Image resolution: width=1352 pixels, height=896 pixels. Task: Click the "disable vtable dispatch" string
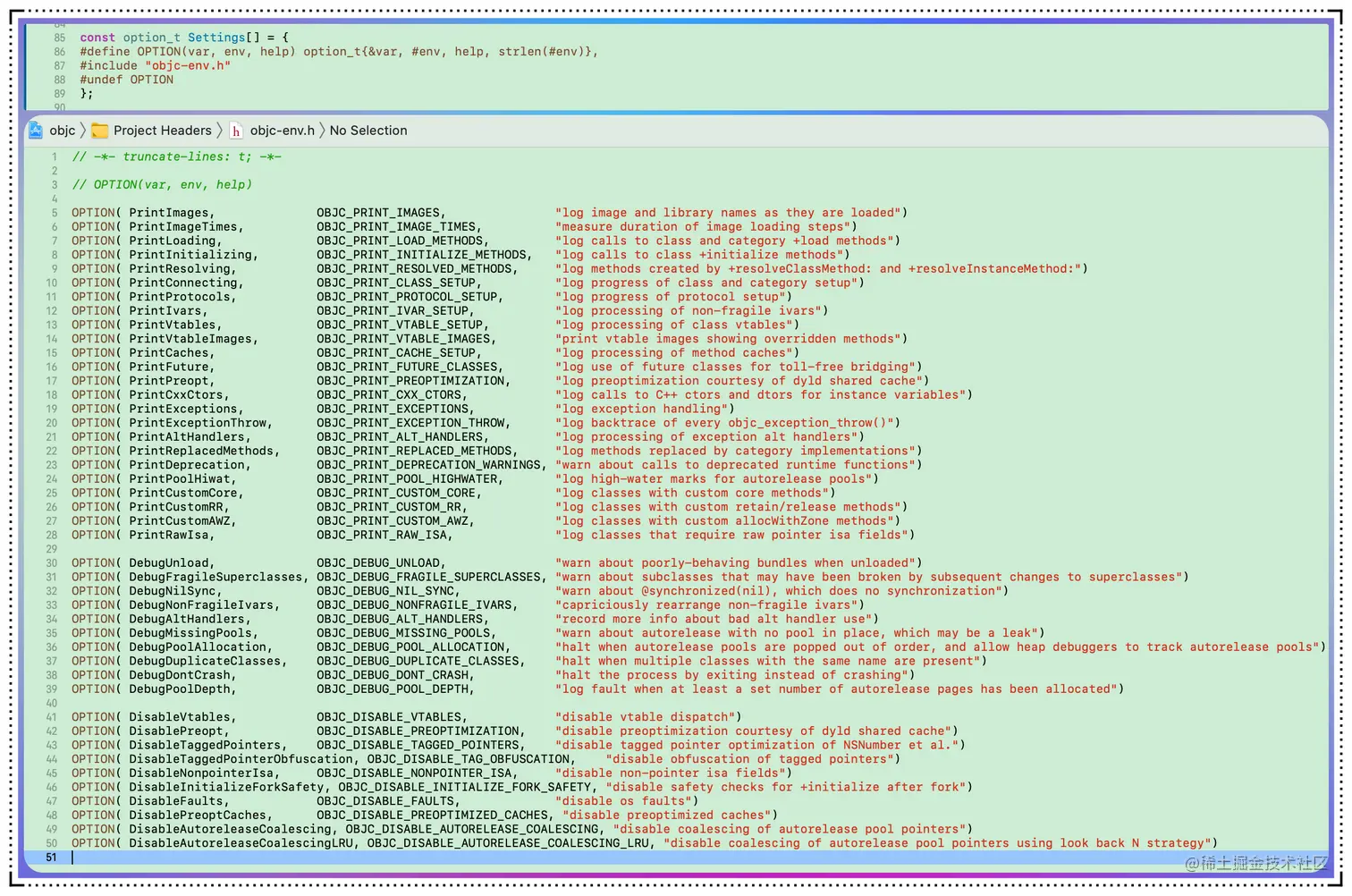click(646, 717)
